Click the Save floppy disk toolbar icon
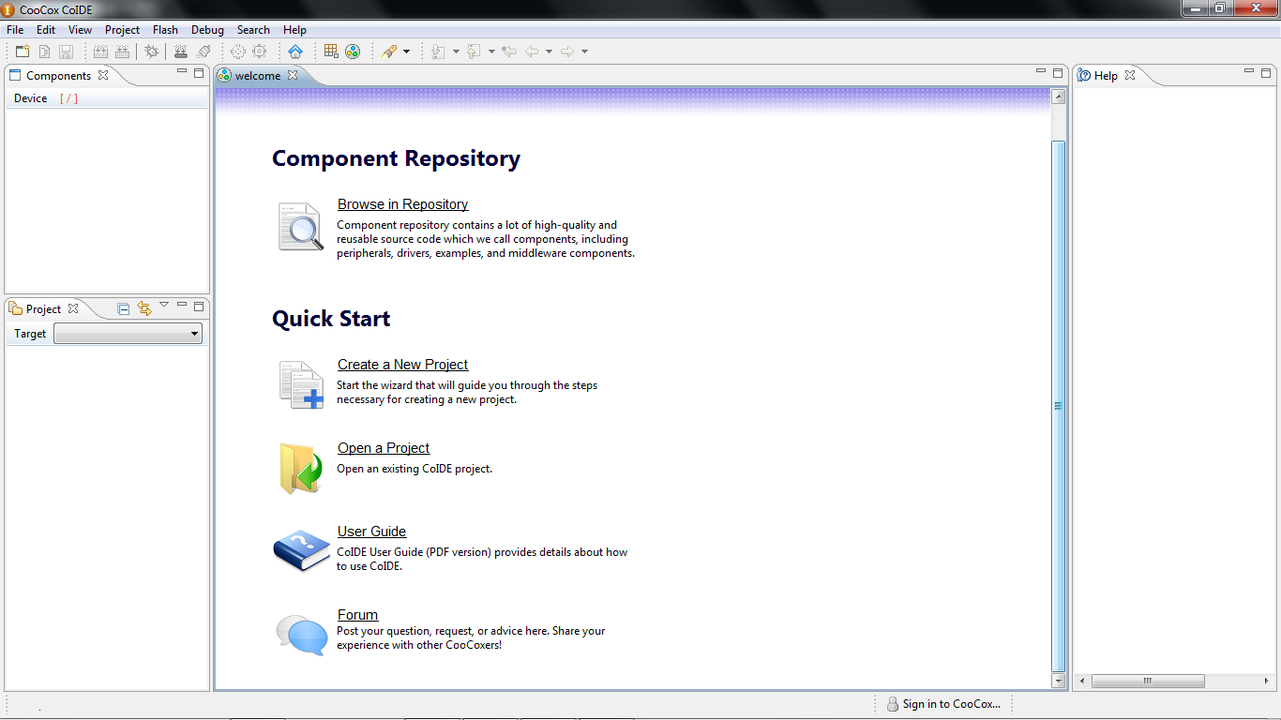Viewport: 1281px width, 720px height. coord(66,51)
